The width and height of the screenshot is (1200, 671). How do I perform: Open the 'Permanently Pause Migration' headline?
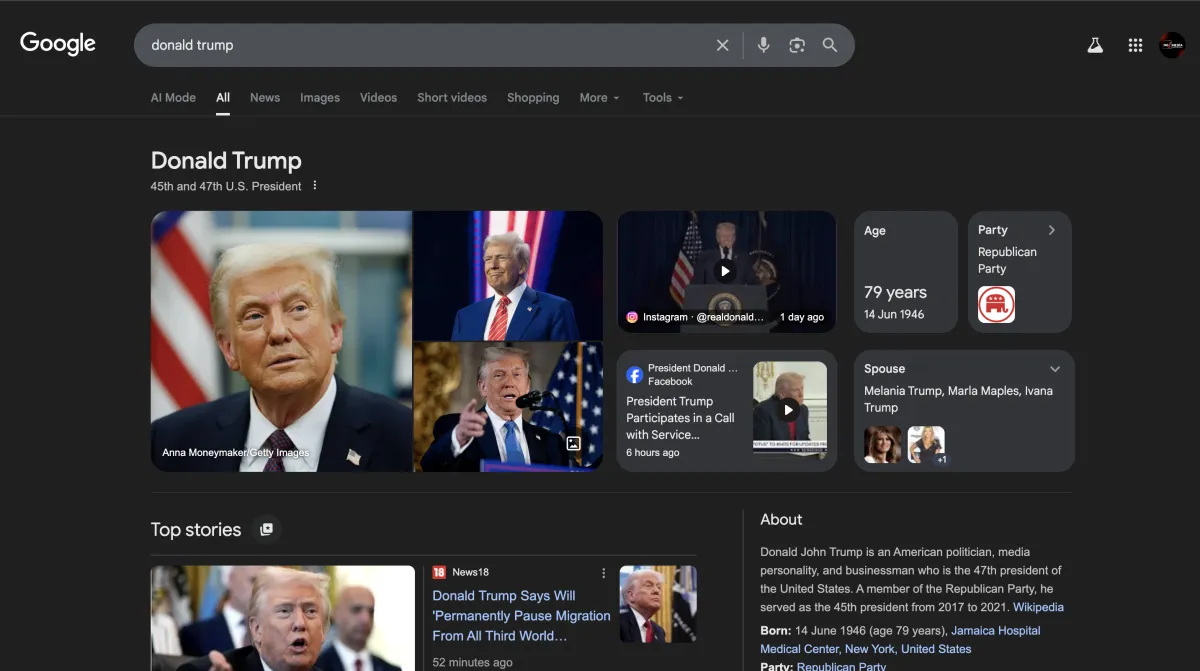(x=521, y=615)
